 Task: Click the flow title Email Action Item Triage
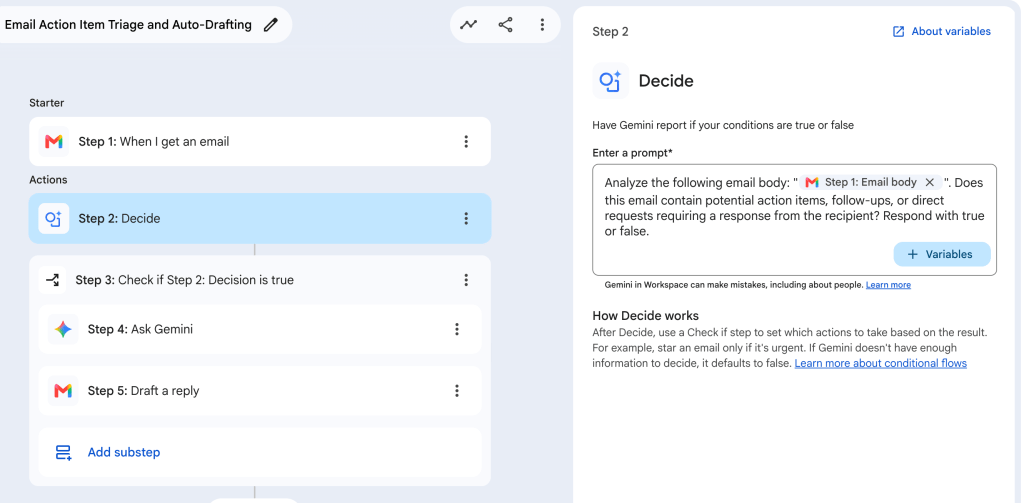pos(128,25)
